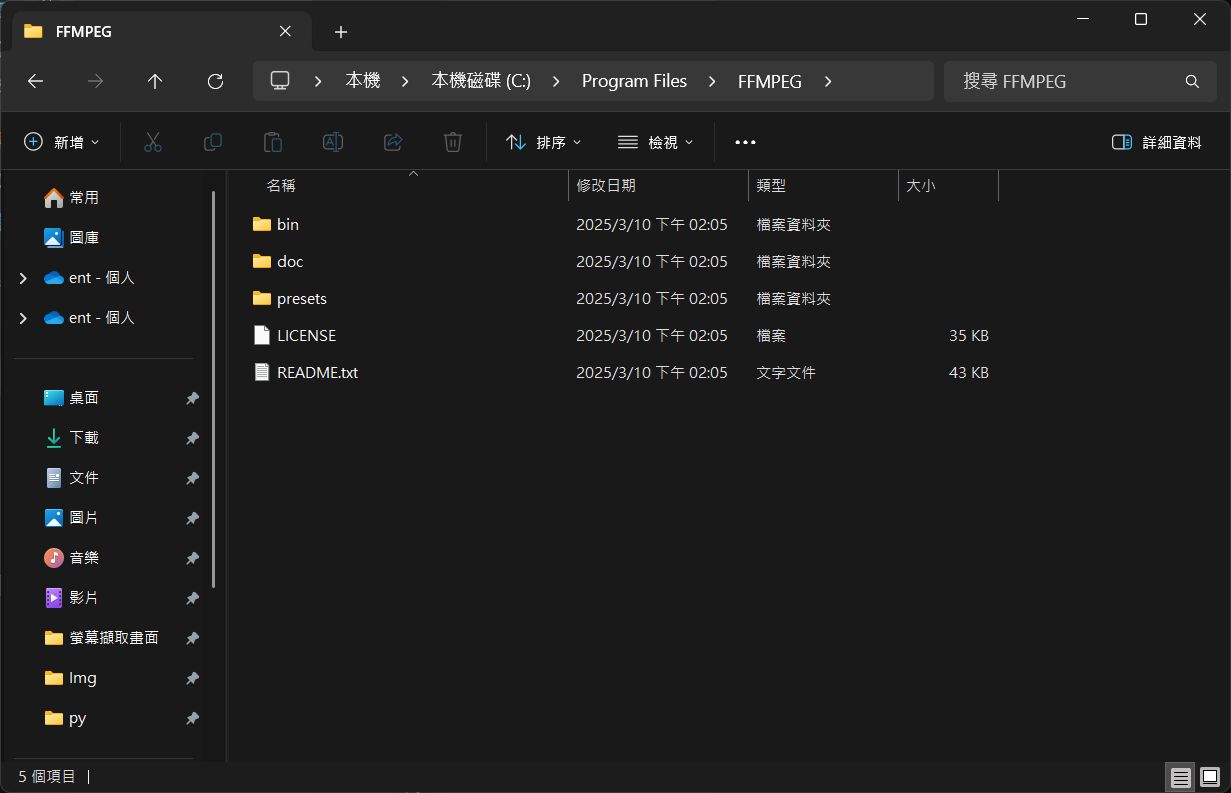Screen dimensions: 1231x793
Task: Unpin 下載 from quick access
Action: pyautogui.click(x=192, y=438)
